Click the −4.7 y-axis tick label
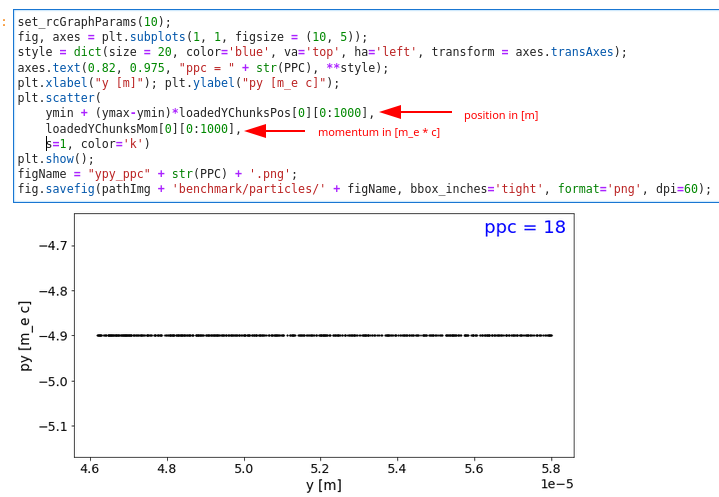Viewport: 719px width, 497px height. point(53,246)
